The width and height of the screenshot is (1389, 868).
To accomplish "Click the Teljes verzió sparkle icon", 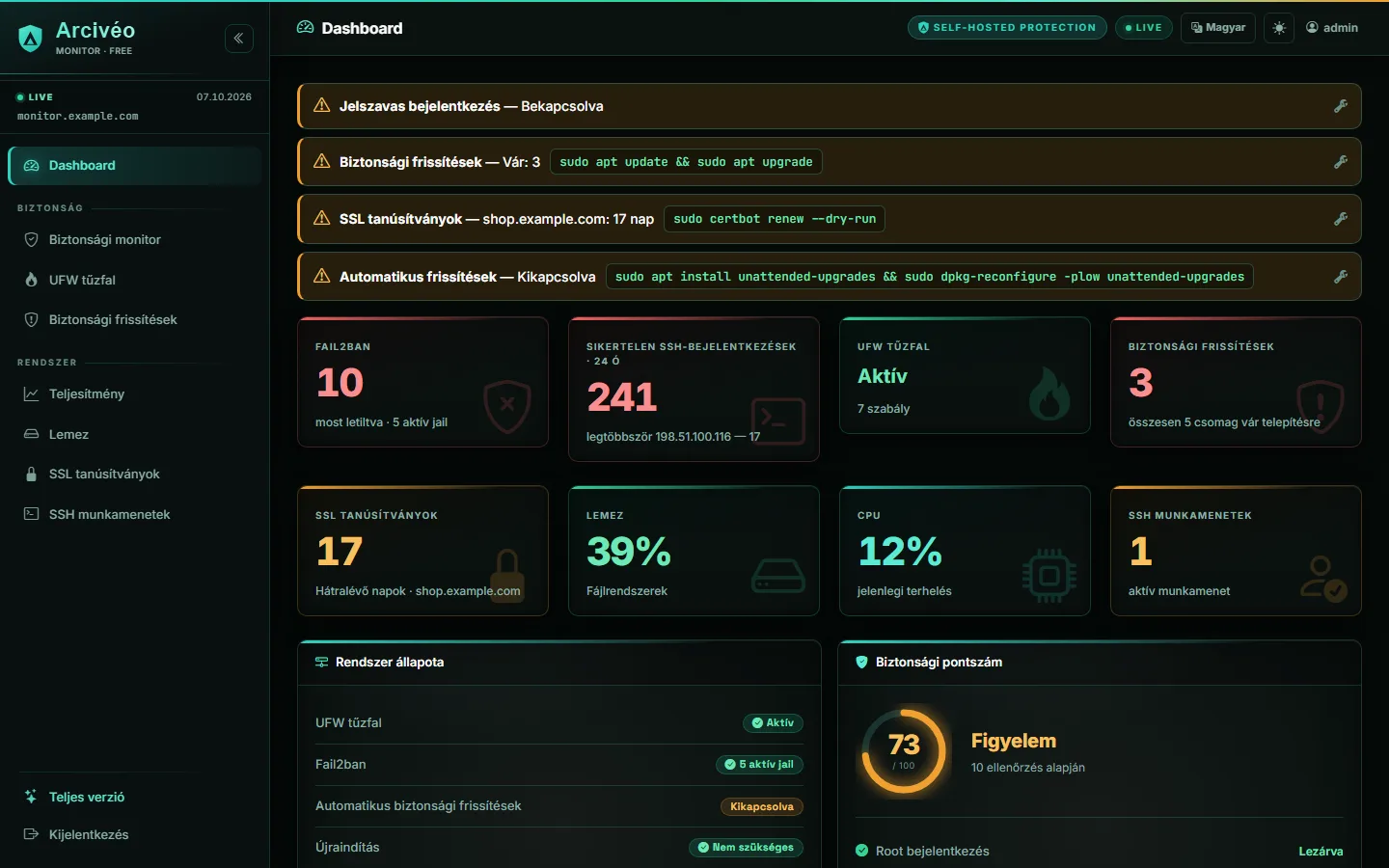I will tap(31, 797).
